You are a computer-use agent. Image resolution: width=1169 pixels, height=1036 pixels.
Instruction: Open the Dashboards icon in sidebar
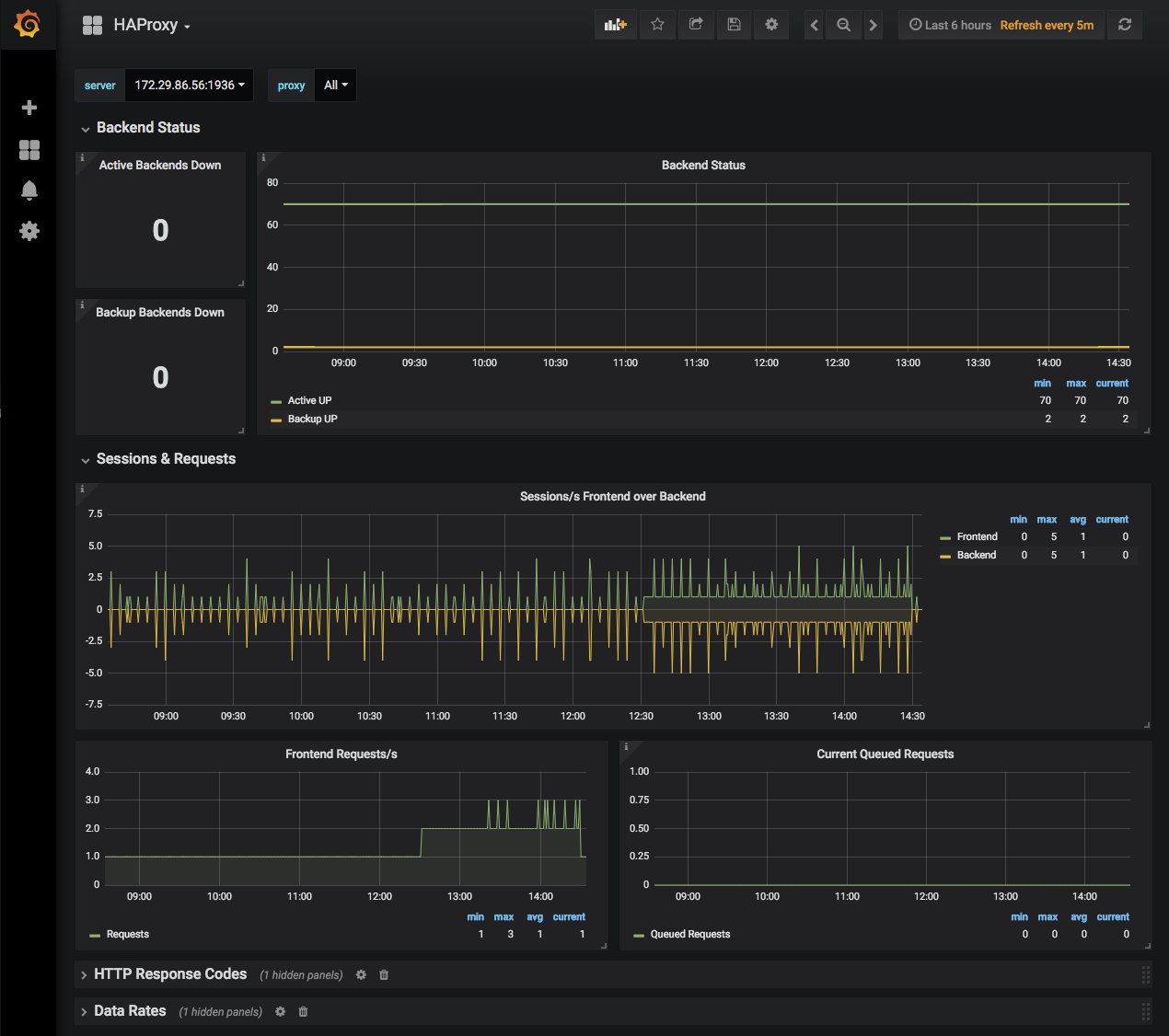point(29,150)
